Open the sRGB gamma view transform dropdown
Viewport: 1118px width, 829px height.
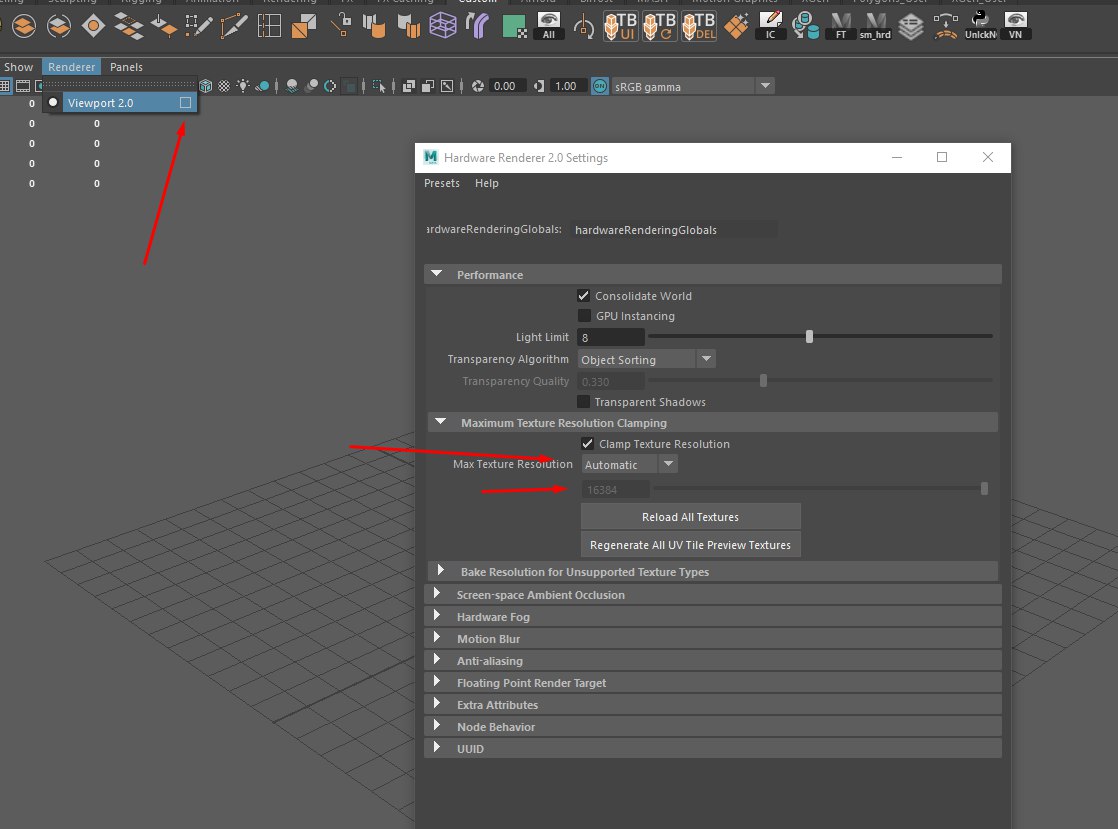[x=692, y=86]
